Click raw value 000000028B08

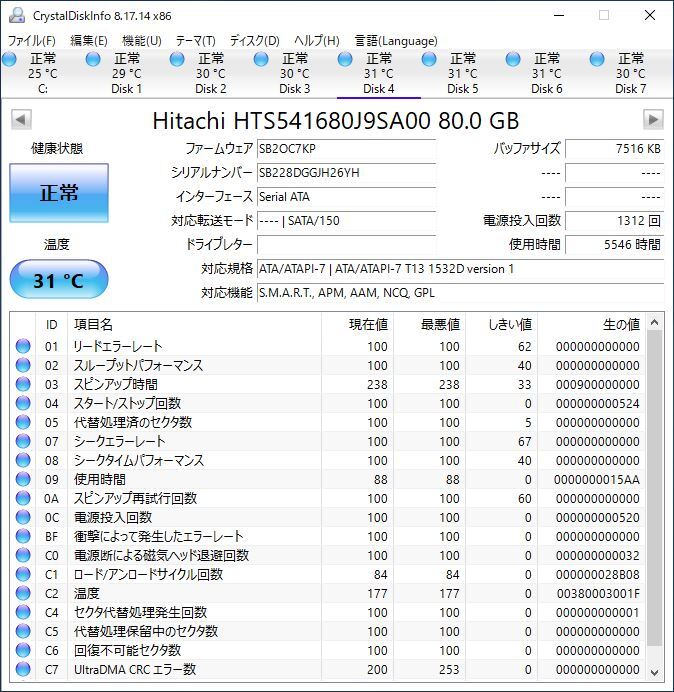(598, 574)
